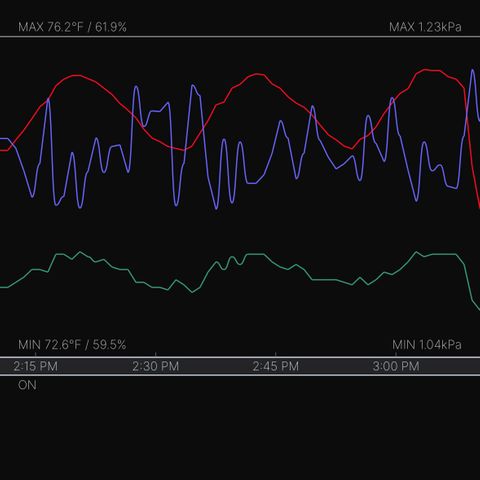Image resolution: width=480 pixels, height=480 pixels.
Task: Click the MAX 1.23kPa label
Action: point(425,27)
